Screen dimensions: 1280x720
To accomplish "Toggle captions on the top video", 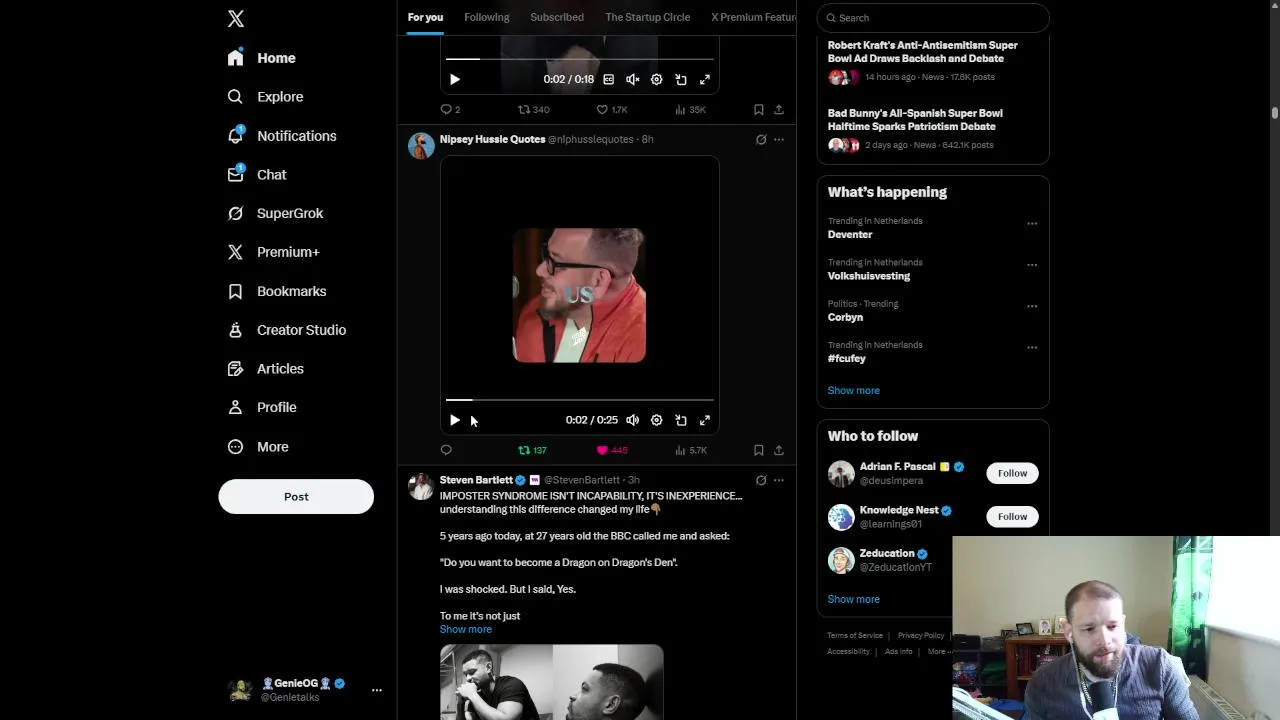I will click(x=608, y=79).
